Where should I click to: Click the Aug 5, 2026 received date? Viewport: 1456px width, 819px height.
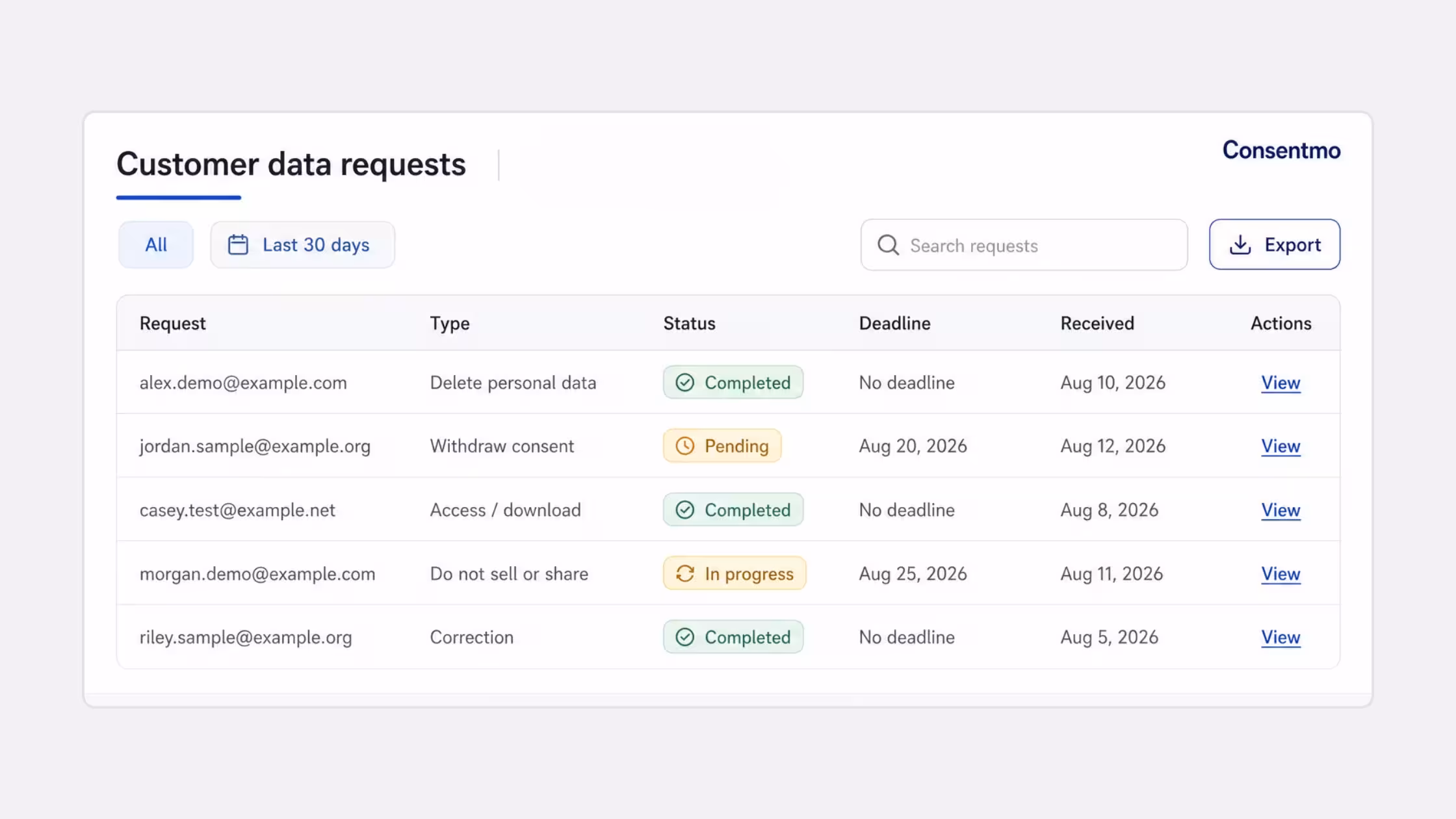pos(1109,638)
